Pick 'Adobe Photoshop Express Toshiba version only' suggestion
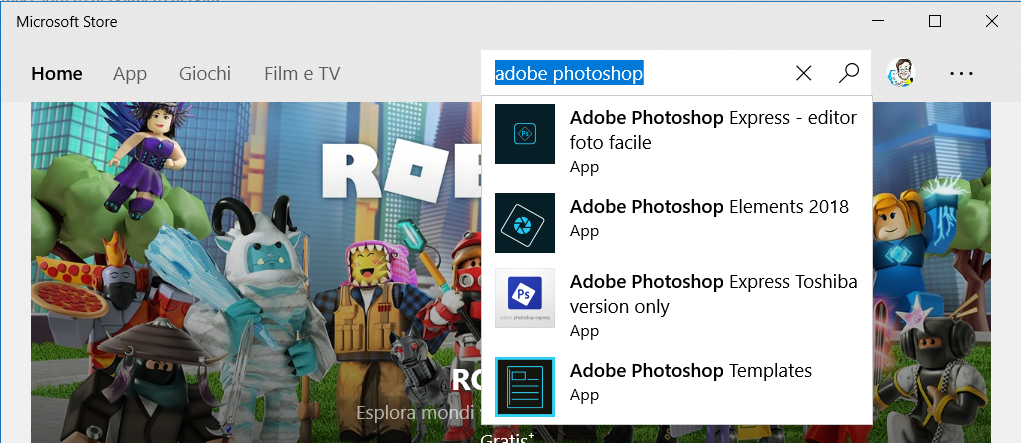The image size is (1021, 443). point(712,294)
